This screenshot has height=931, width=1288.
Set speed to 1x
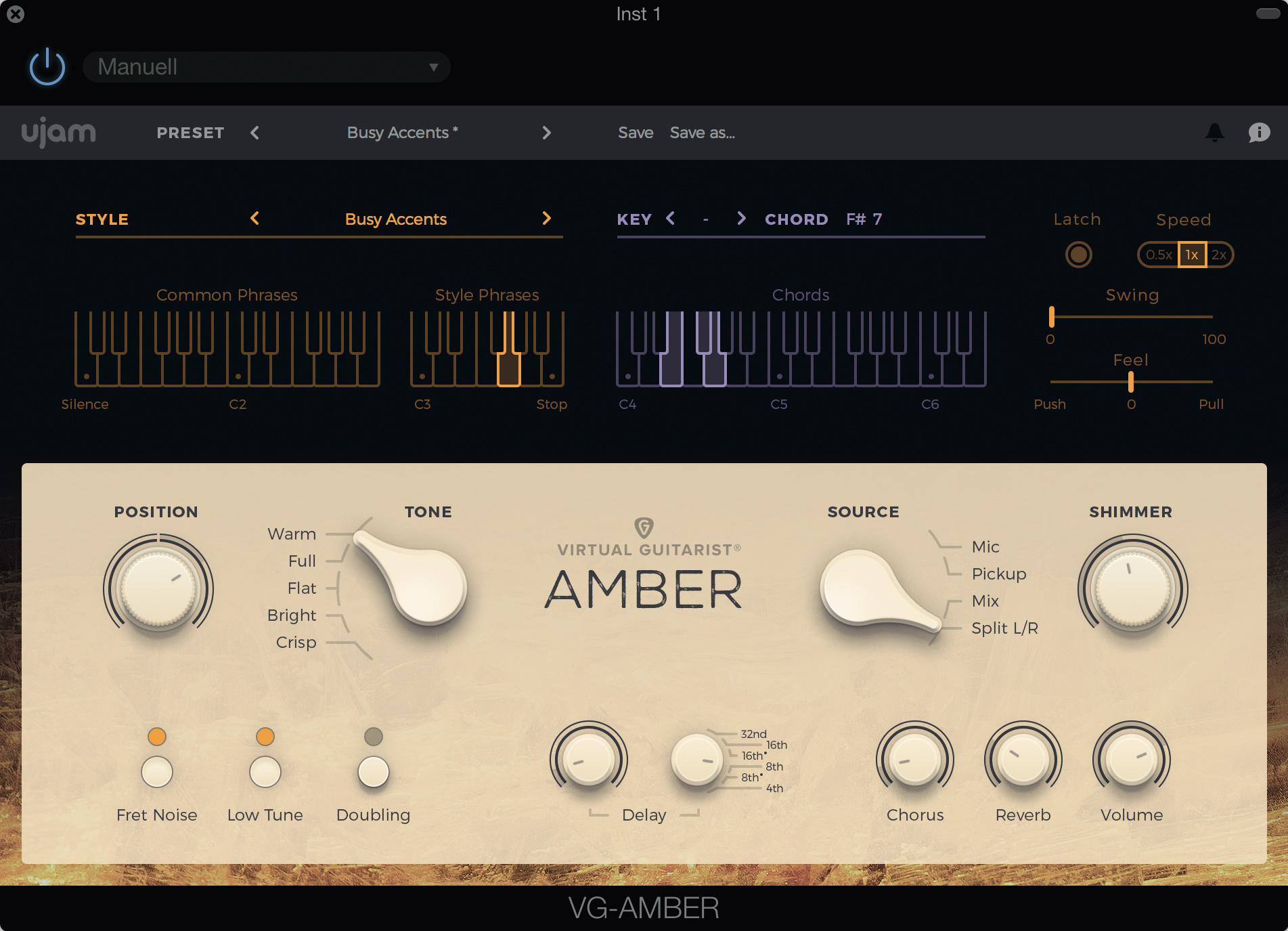click(1192, 255)
